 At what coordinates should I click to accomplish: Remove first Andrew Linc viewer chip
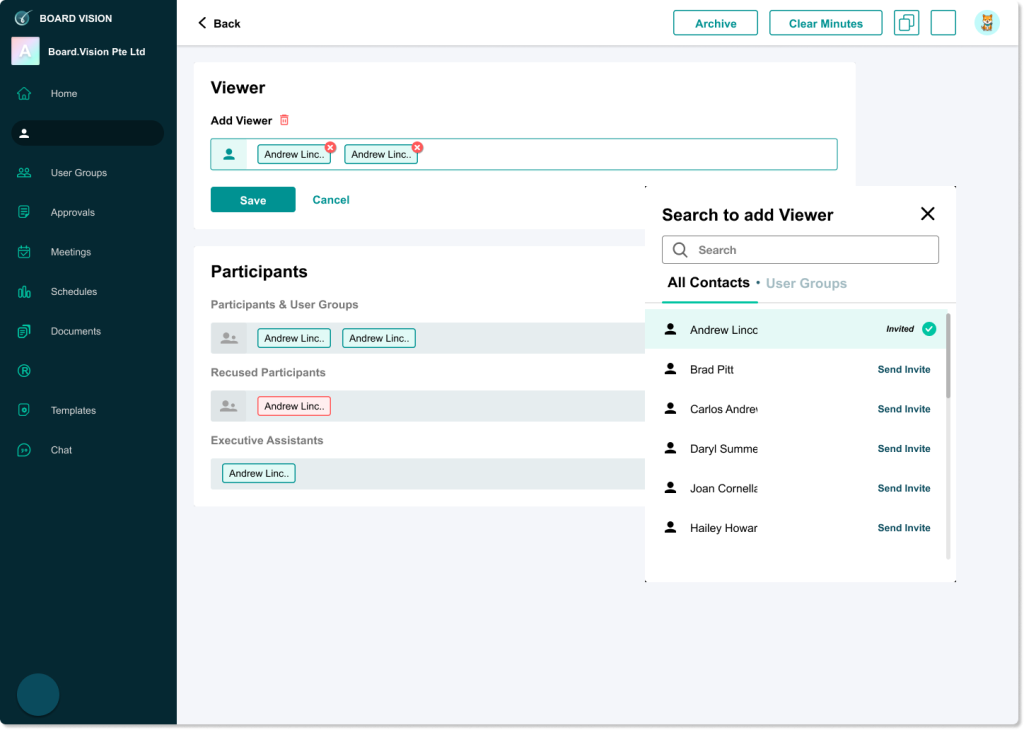pyautogui.click(x=330, y=147)
